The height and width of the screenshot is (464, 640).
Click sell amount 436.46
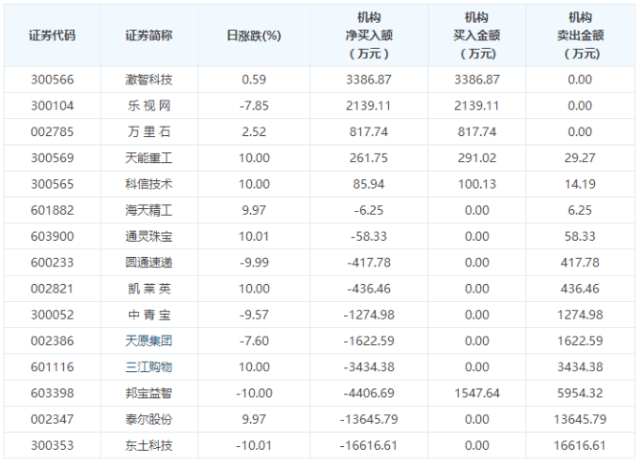[580, 289]
